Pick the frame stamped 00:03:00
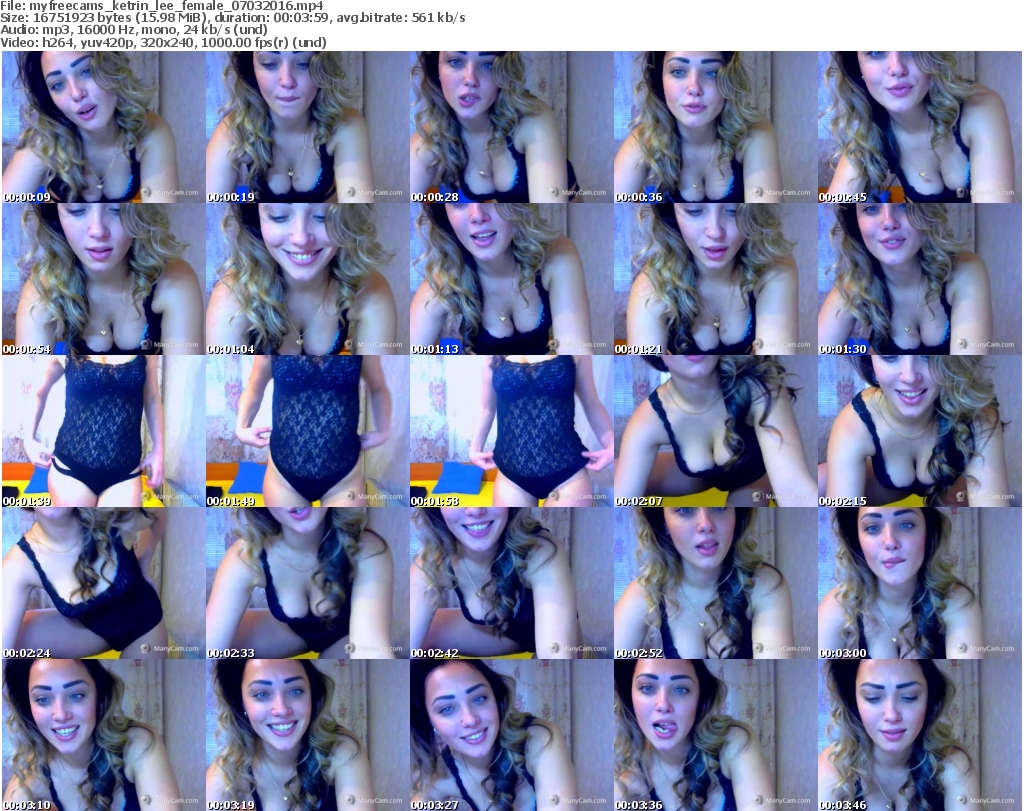 click(x=920, y=583)
